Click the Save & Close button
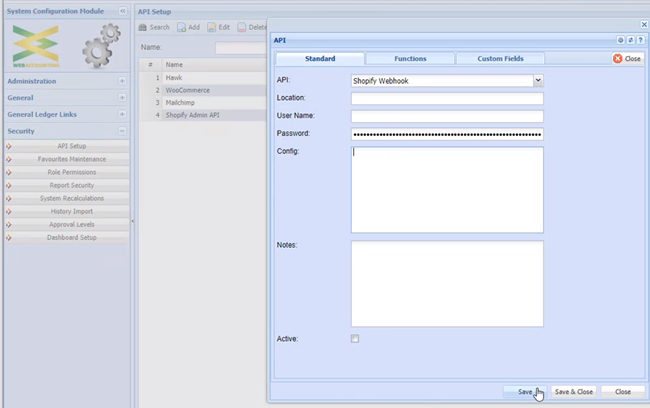The width and height of the screenshot is (650, 408). 575,392
